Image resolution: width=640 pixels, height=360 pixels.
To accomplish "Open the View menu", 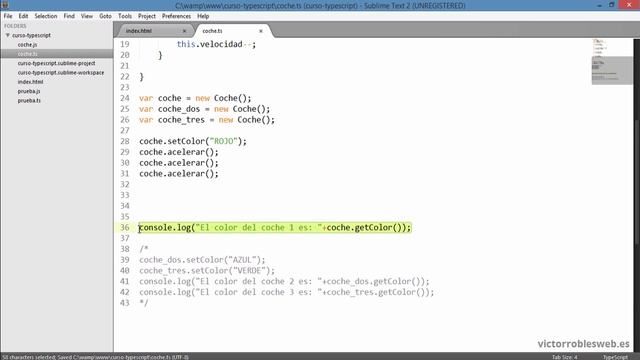I will pos(87,16).
